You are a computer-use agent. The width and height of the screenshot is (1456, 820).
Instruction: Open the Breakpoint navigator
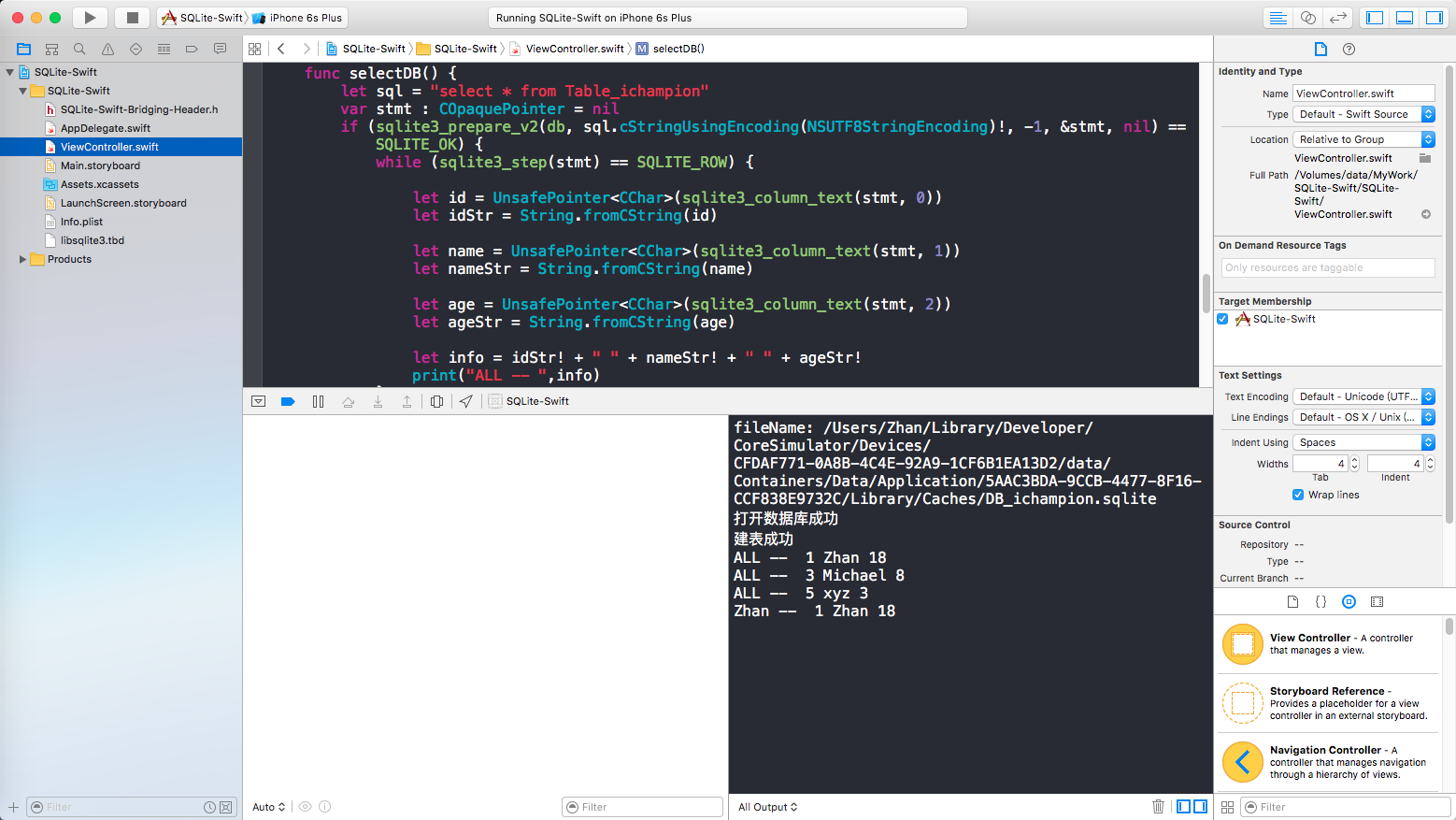pos(192,49)
